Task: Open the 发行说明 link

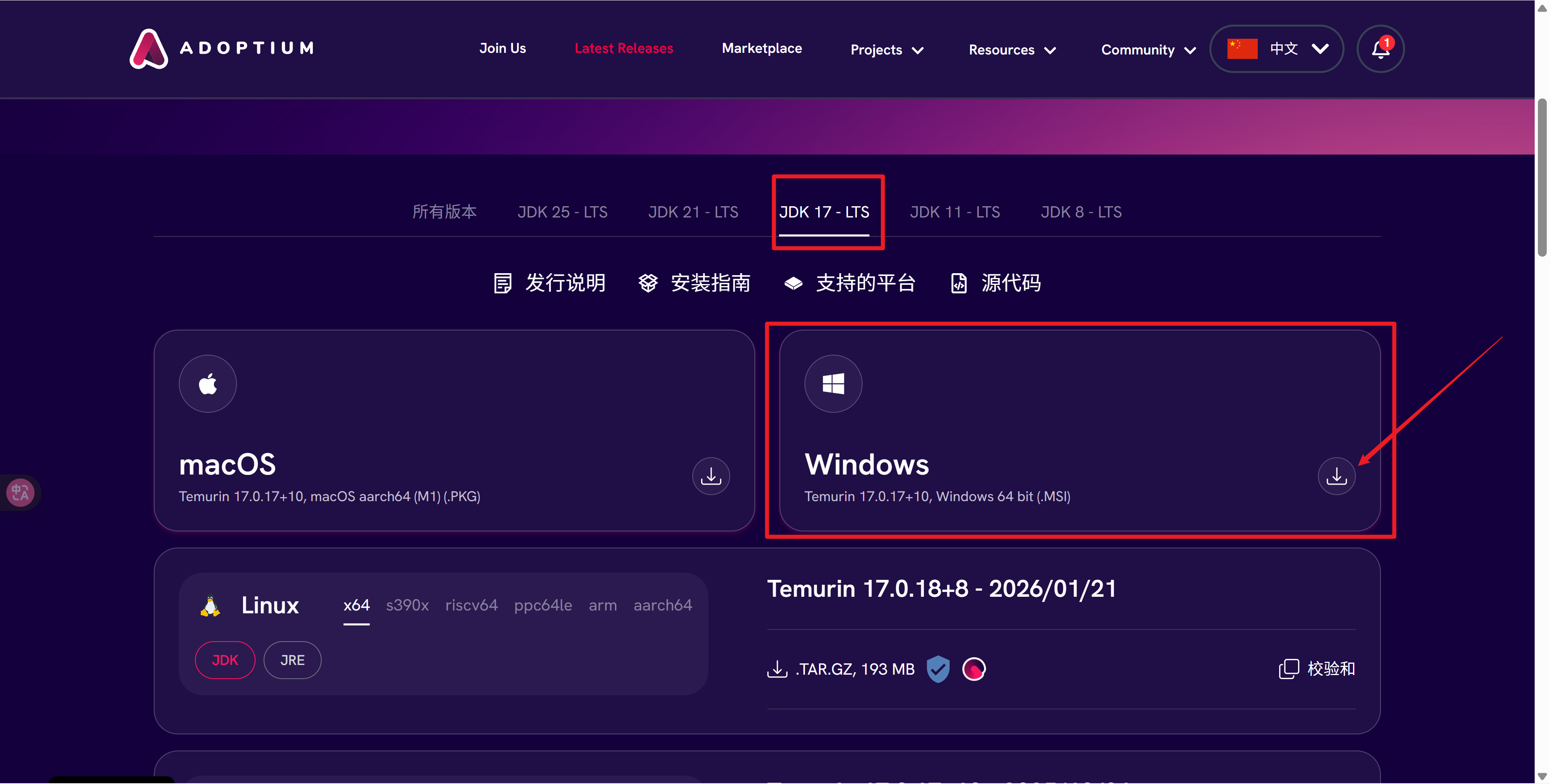Action: [x=550, y=283]
